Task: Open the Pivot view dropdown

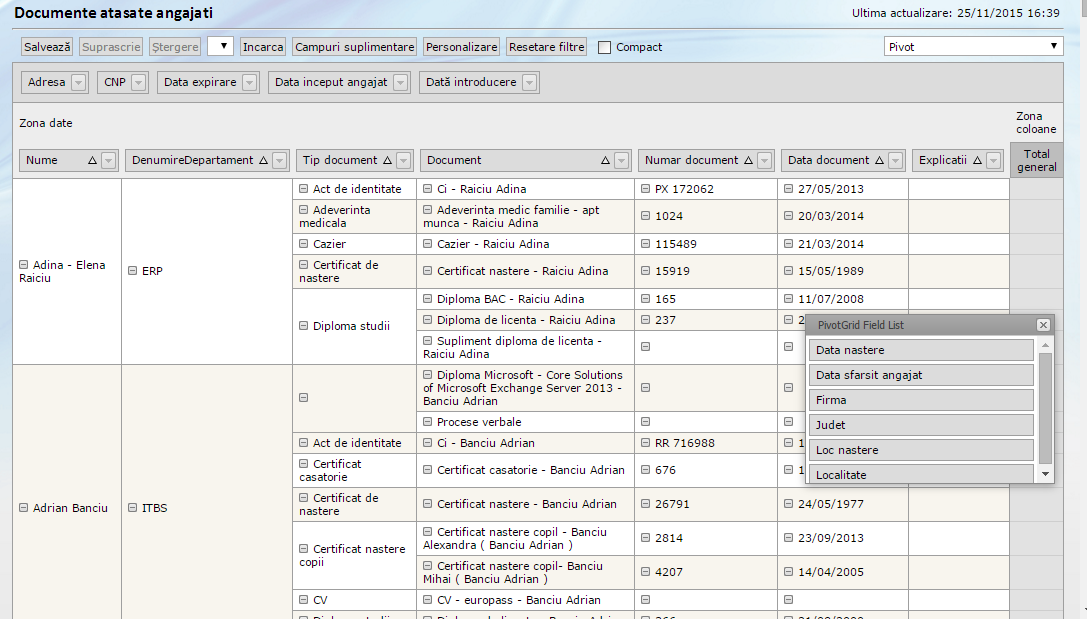Action: point(973,46)
